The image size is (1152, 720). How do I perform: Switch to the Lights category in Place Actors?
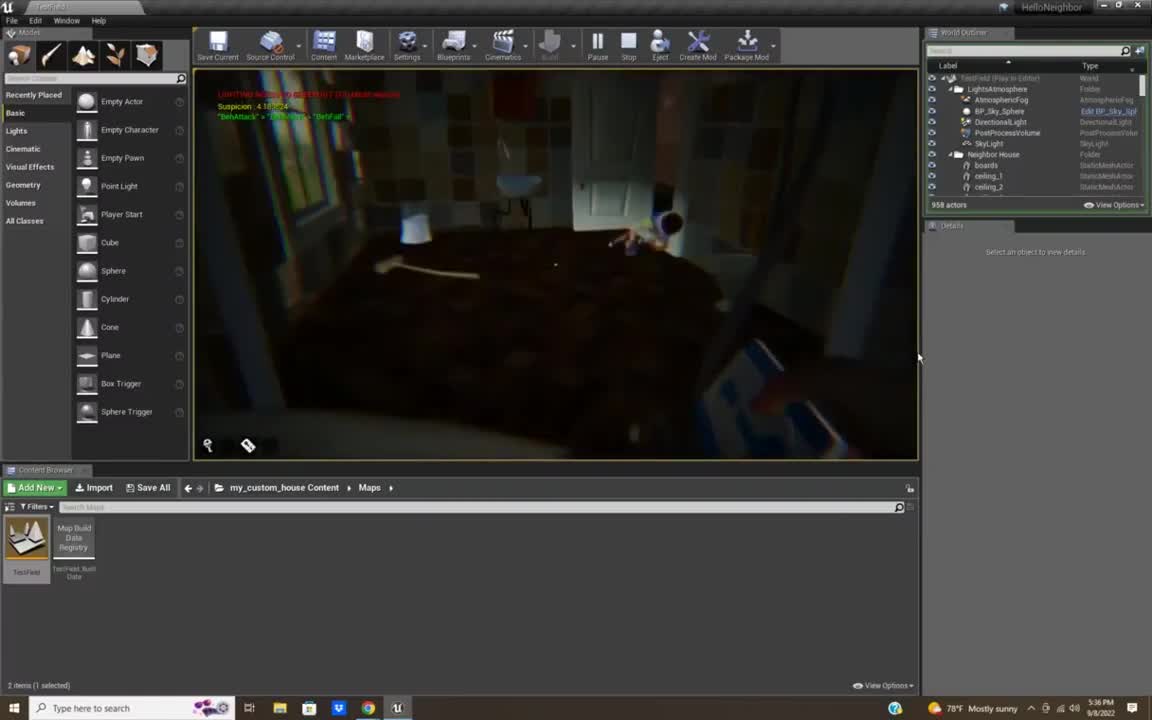pos(16,130)
